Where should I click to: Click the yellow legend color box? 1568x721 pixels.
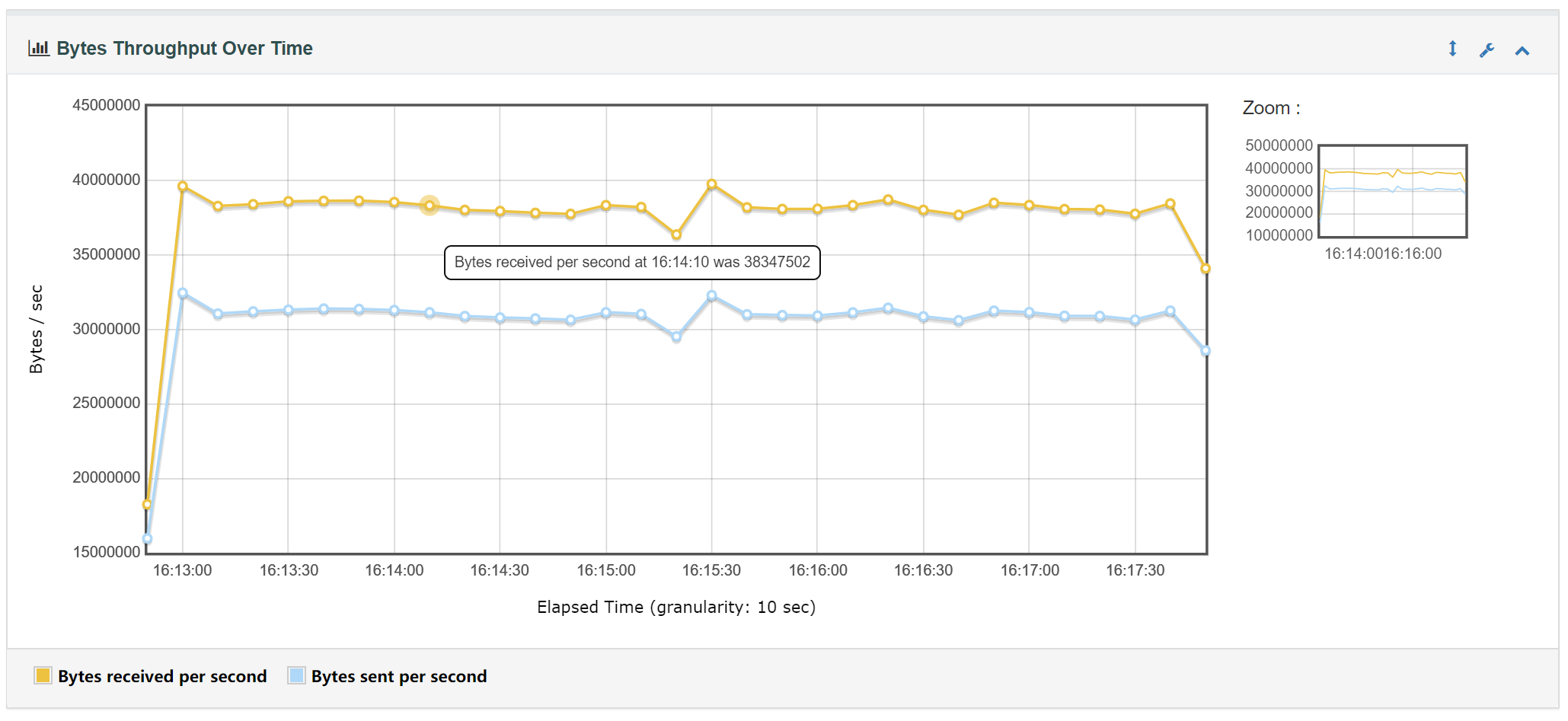click(x=43, y=675)
